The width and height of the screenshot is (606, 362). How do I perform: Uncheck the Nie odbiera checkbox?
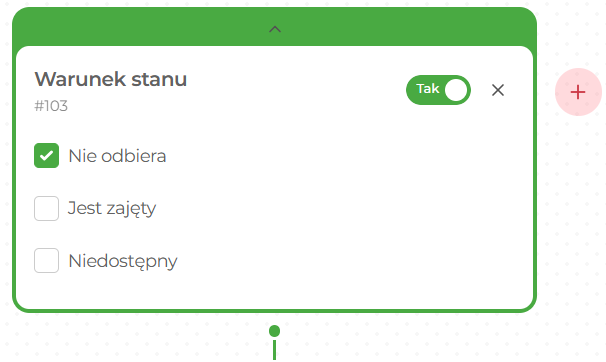(x=46, y=155)
